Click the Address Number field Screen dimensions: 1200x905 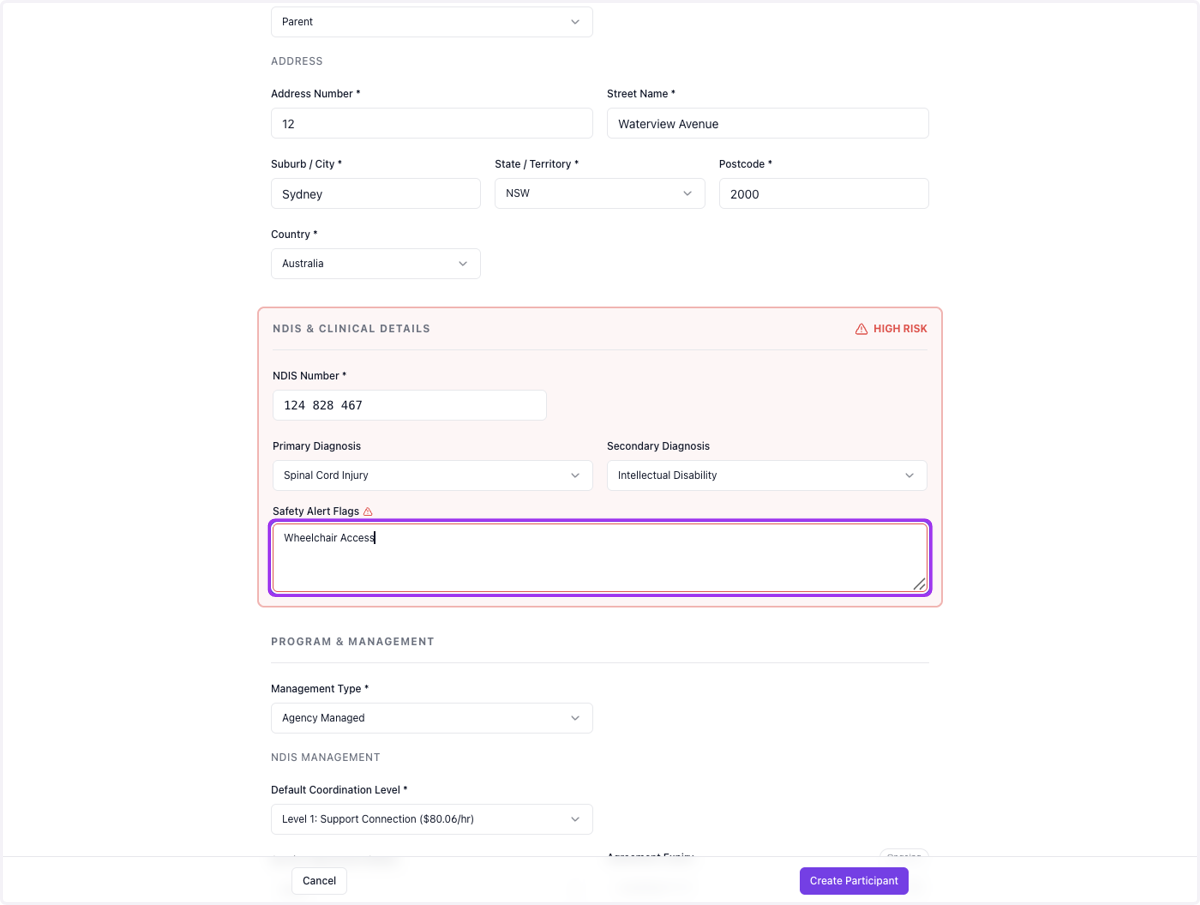coord(432,124)
